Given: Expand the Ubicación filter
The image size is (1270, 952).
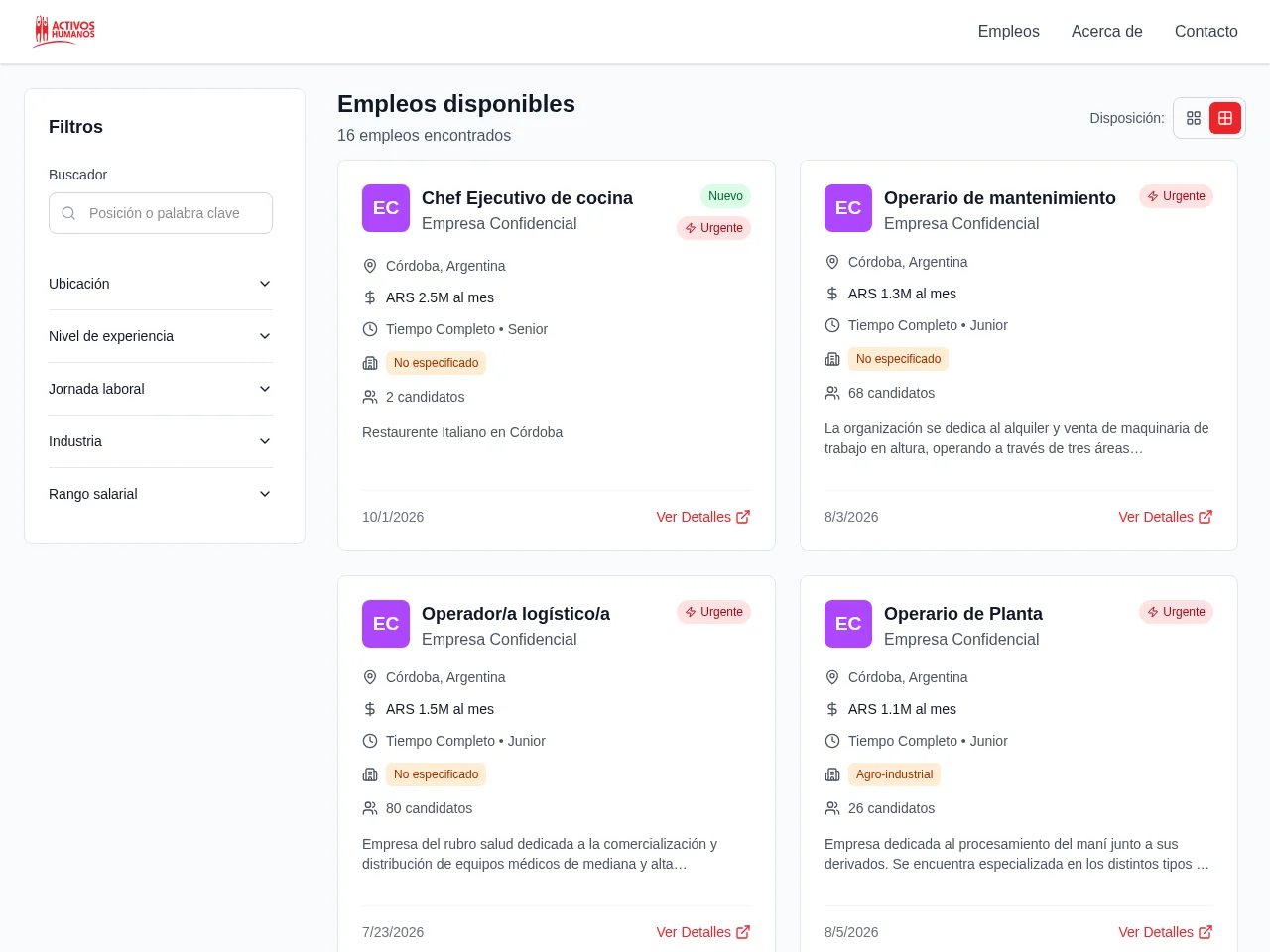Looking at the screenshot, I should click(161, 284).
